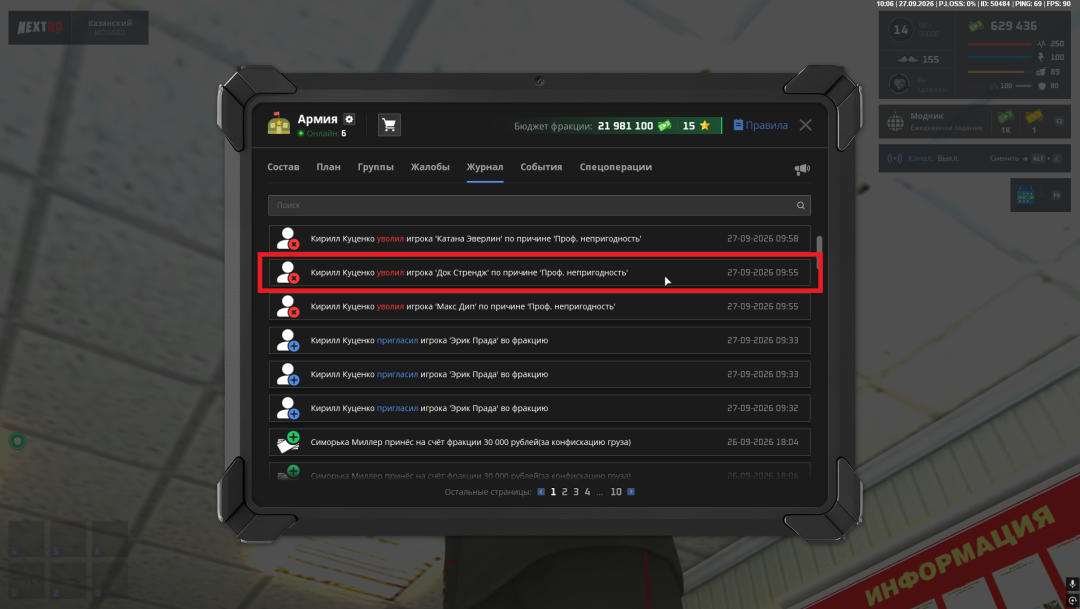Select the 26-09-2026 18:04 Симорька Миллер entry

tap(539, 442)
